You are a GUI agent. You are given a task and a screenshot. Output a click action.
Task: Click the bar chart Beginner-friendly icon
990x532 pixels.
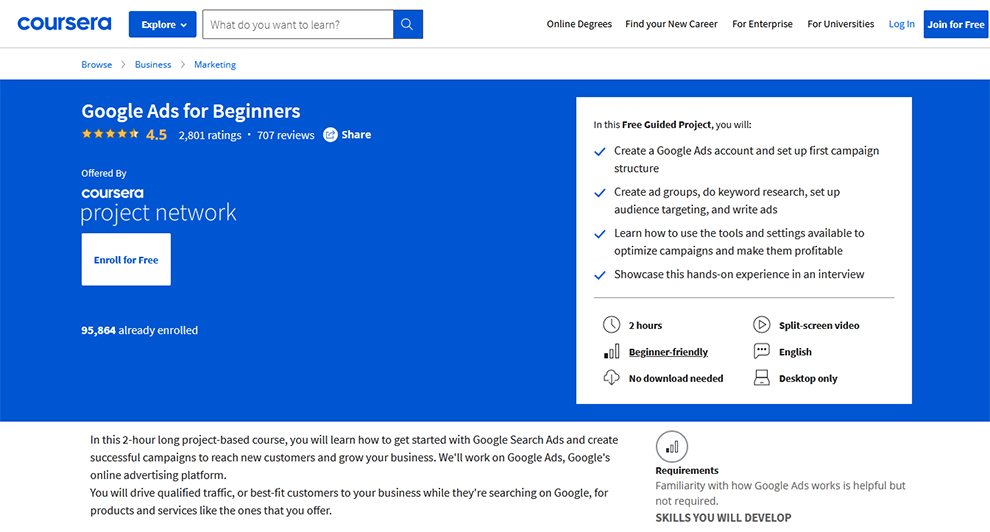[611, 352]
